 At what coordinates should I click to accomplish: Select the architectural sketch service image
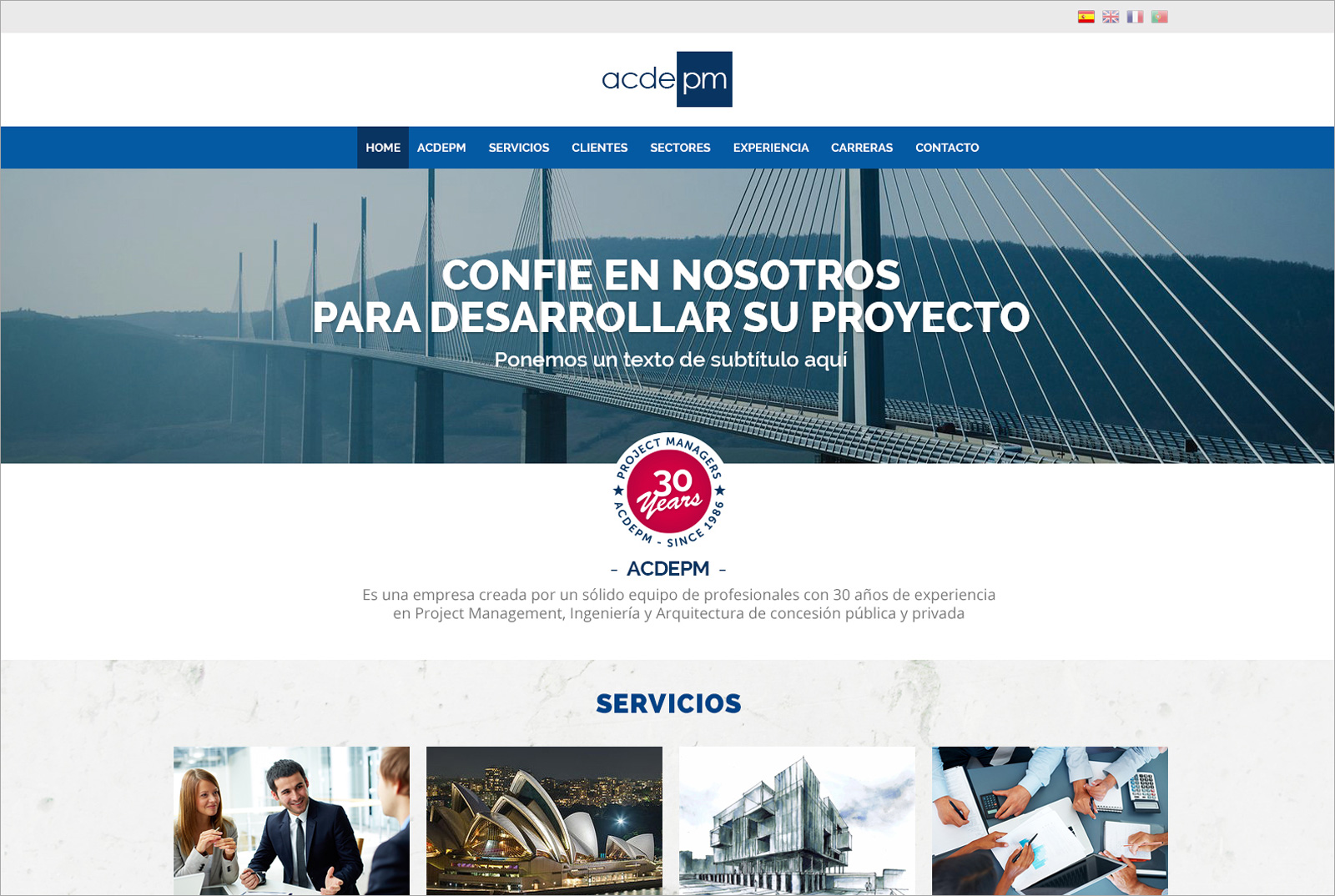[x=795, y=822]
